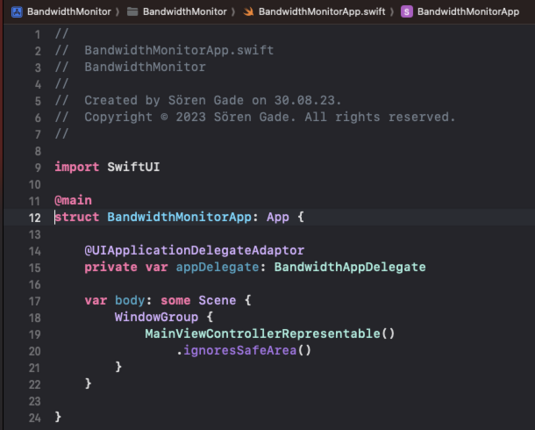
Task: Click 'BandwidthMonitorApp' type name on line 12
Action: point(179,217)
